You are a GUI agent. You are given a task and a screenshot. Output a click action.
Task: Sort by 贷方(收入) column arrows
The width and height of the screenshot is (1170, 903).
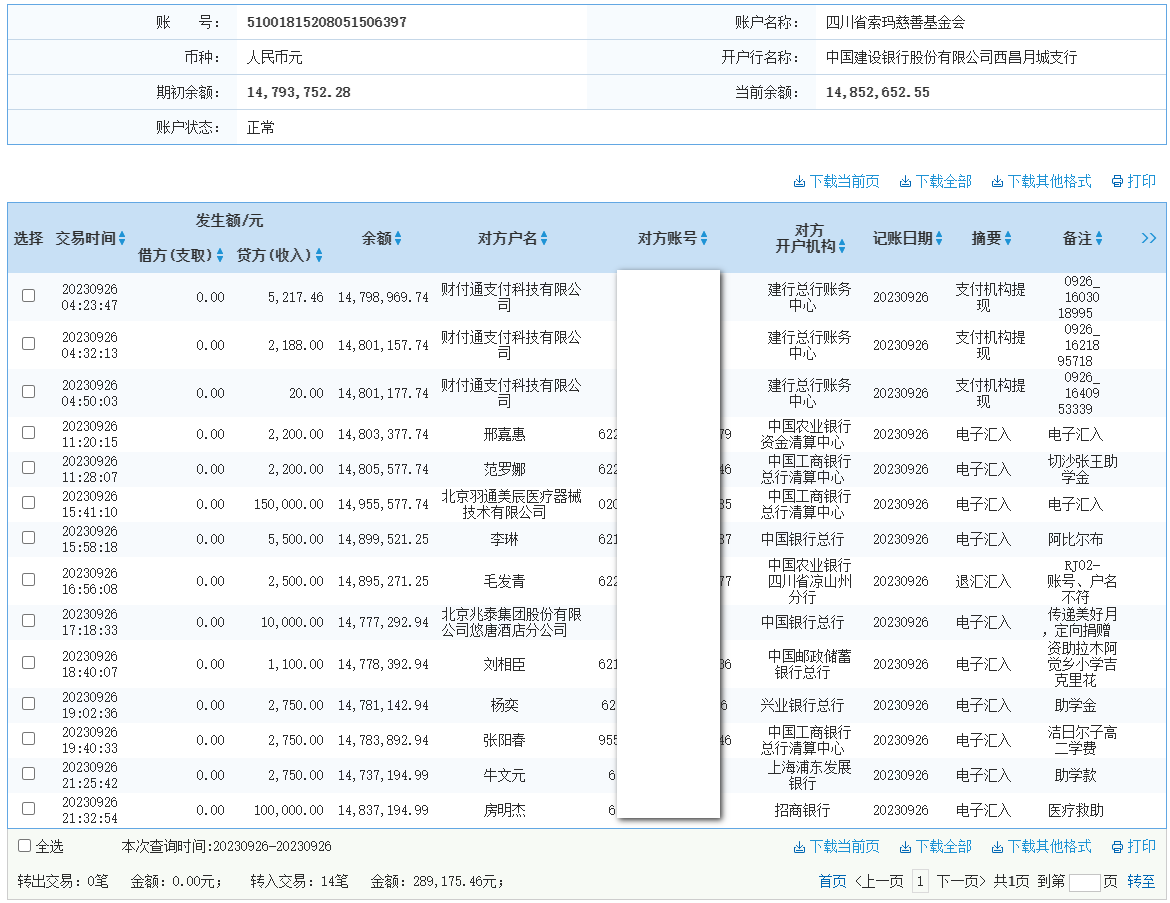(319, 255)
